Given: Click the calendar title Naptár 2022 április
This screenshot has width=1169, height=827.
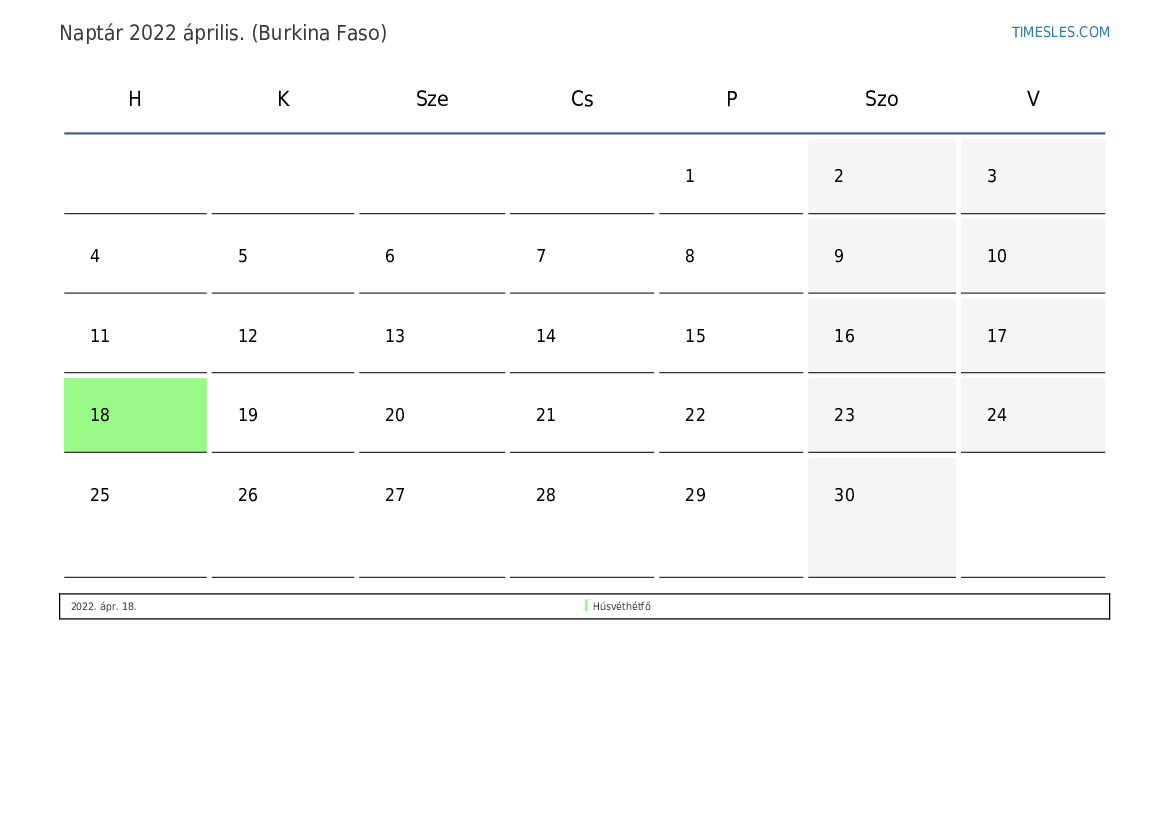Looking at the screenshot, I should (x=223, y=33).
